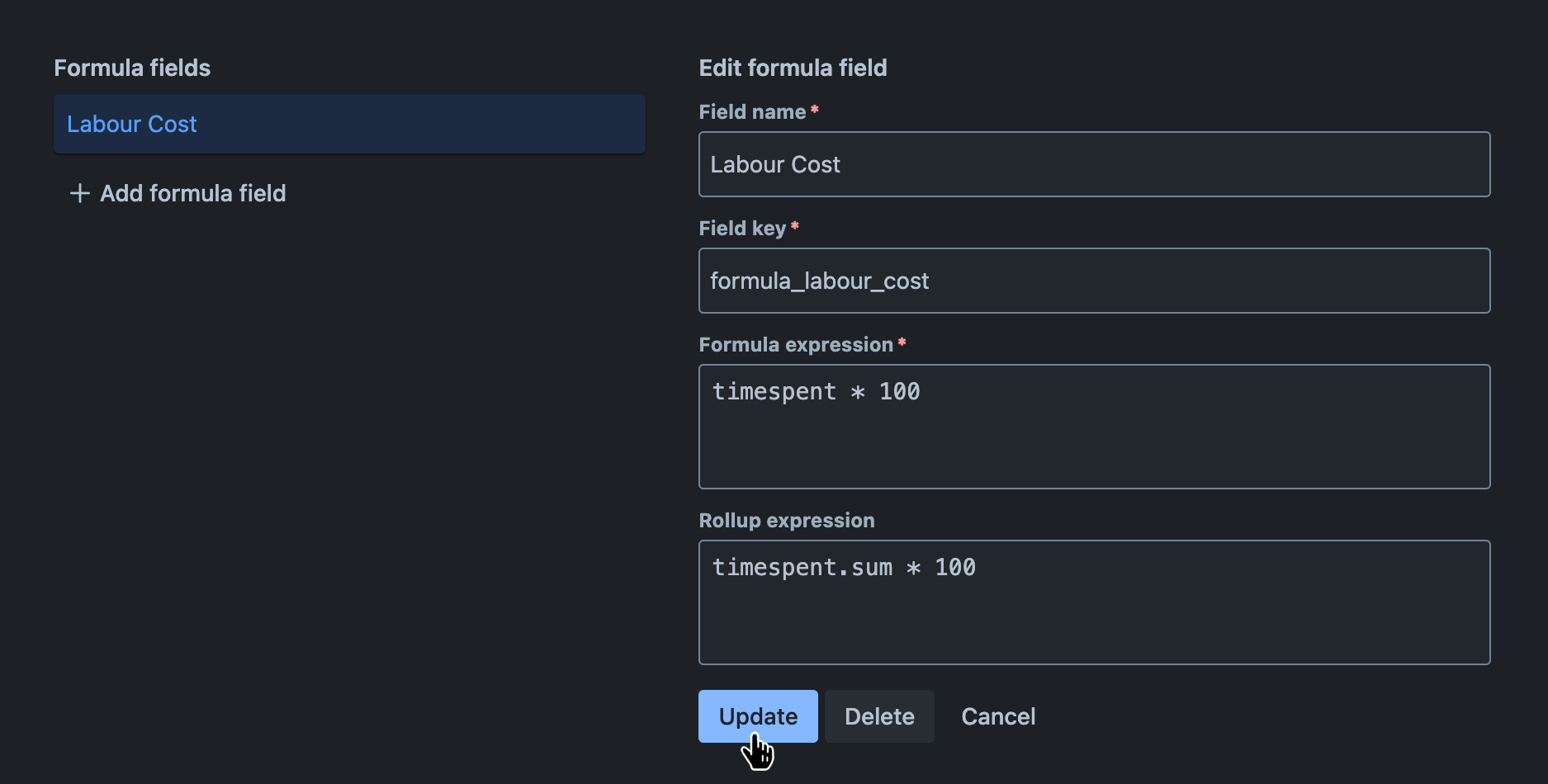Edit the formula_labour_cost key text
Screen dimensions: 1548x784
[821, 281]
